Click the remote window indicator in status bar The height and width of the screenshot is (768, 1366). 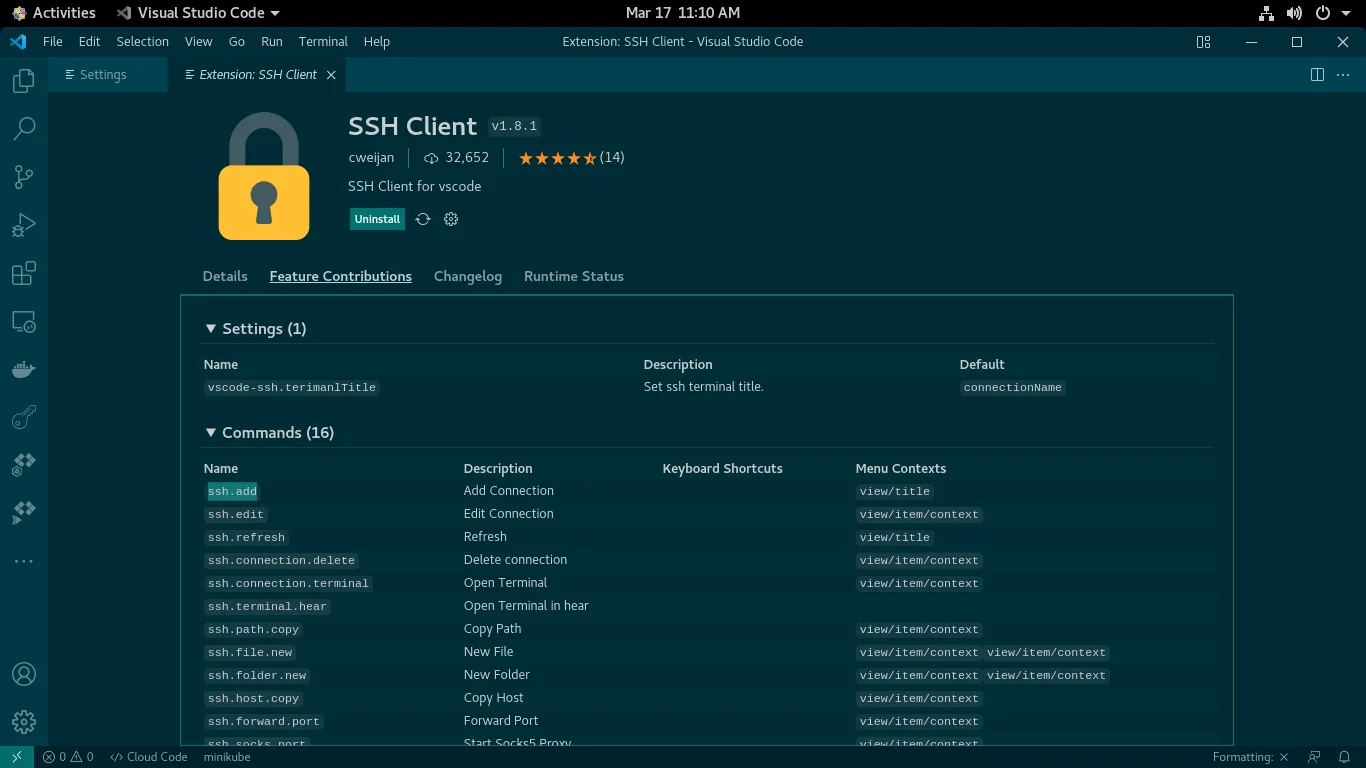tap(17, 757)
